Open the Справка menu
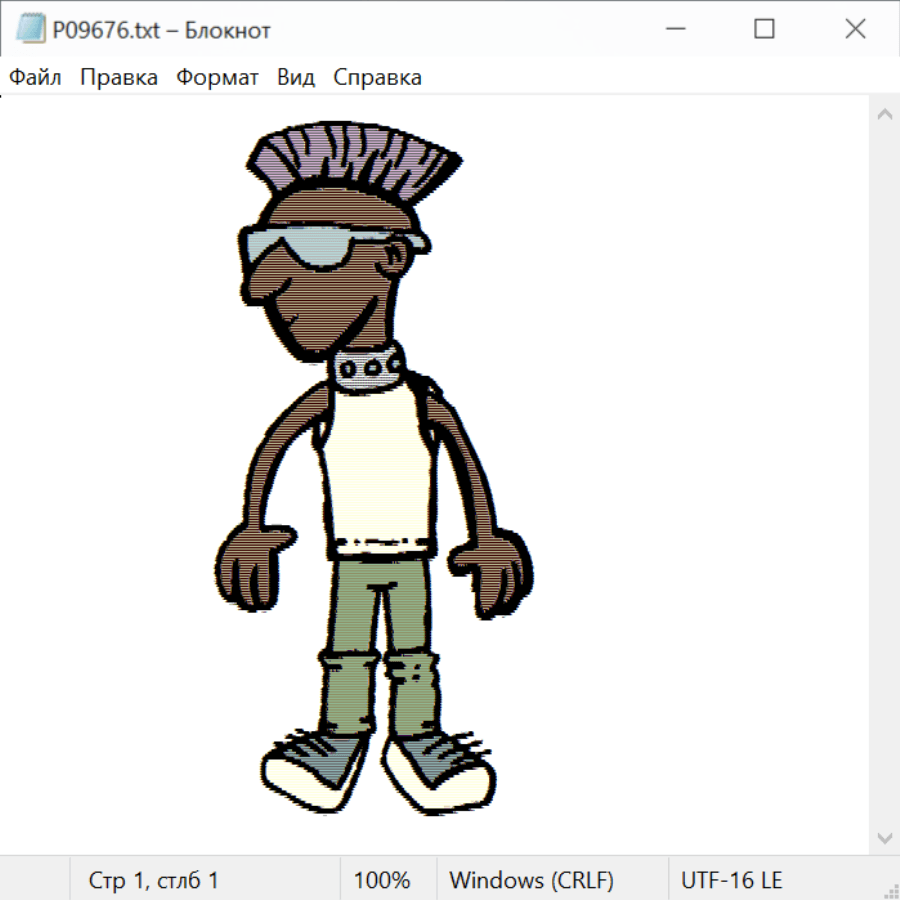The height and width of the screenshot is (900, 900). [x=377, y=78]
